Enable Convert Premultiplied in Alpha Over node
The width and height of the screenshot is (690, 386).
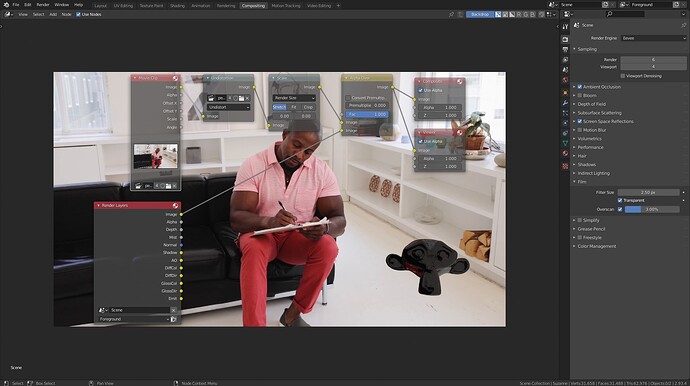348,98
